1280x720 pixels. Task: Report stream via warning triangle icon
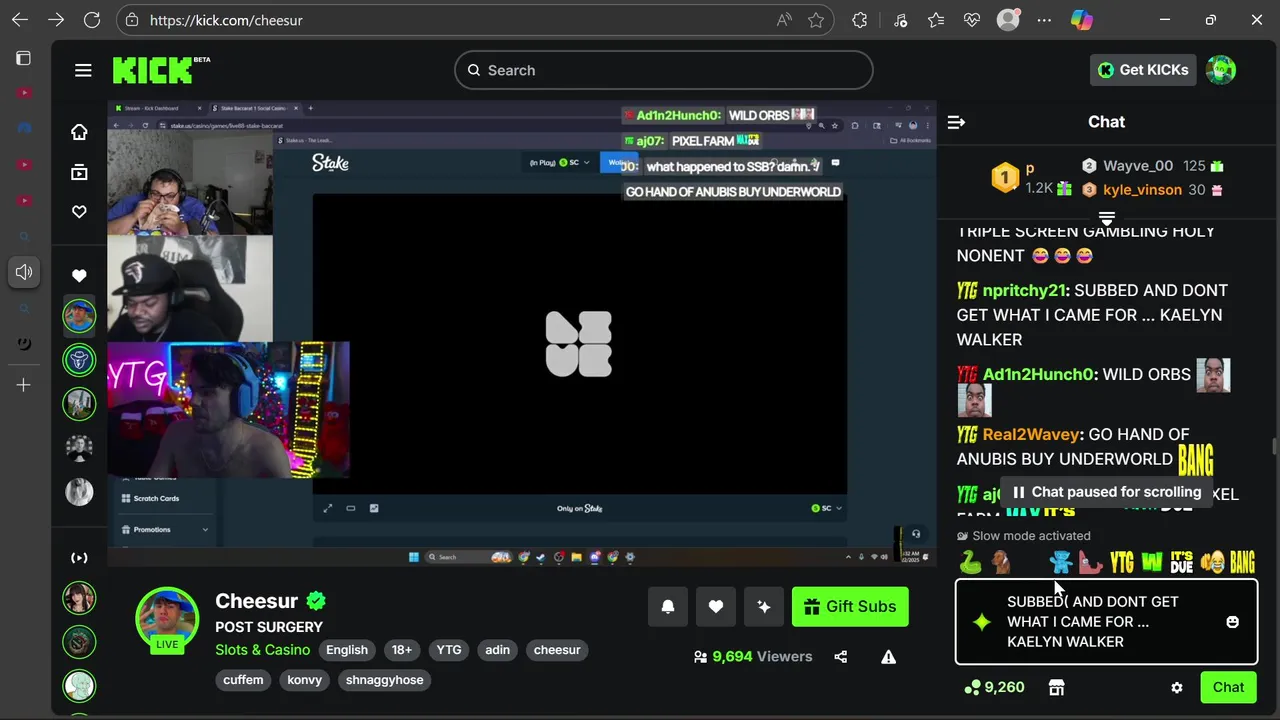888,657
